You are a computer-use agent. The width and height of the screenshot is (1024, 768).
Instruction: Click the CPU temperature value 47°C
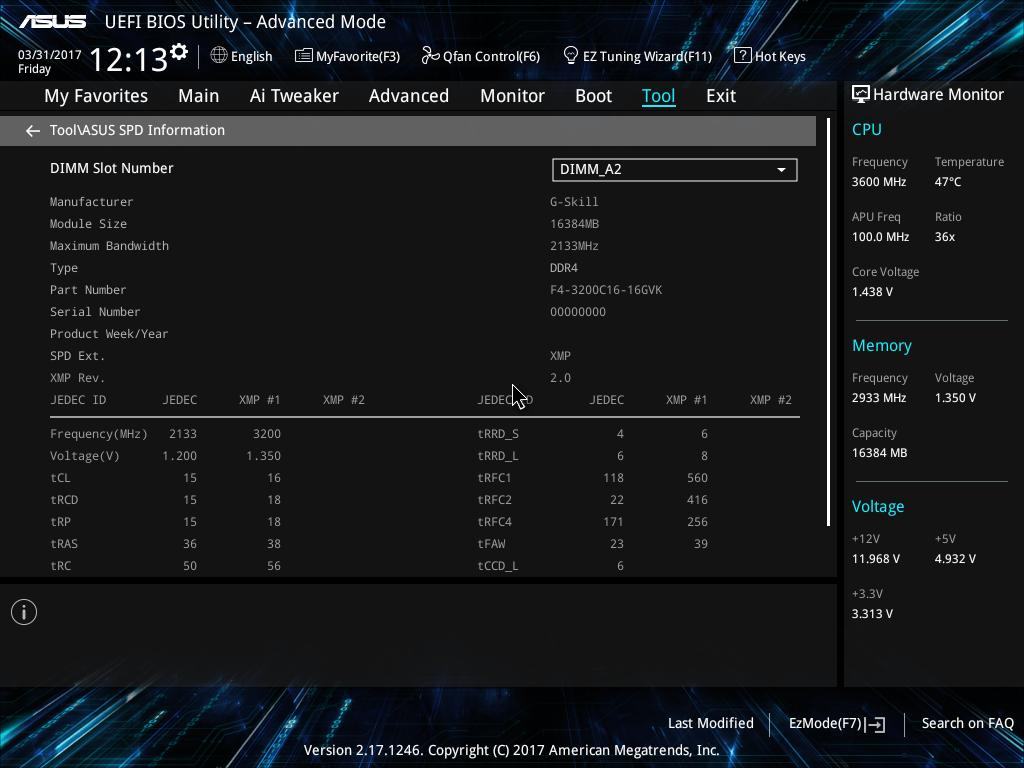coord(948,182)
